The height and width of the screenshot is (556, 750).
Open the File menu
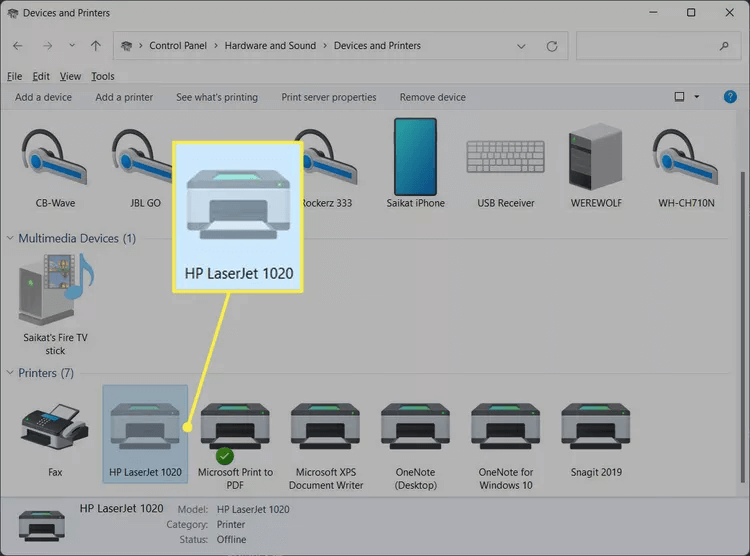pyautogui.click(x=14, y=76)
